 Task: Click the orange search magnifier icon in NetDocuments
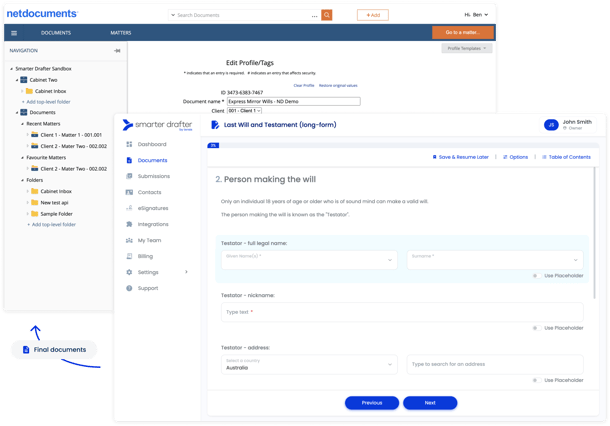coord(326,15)
